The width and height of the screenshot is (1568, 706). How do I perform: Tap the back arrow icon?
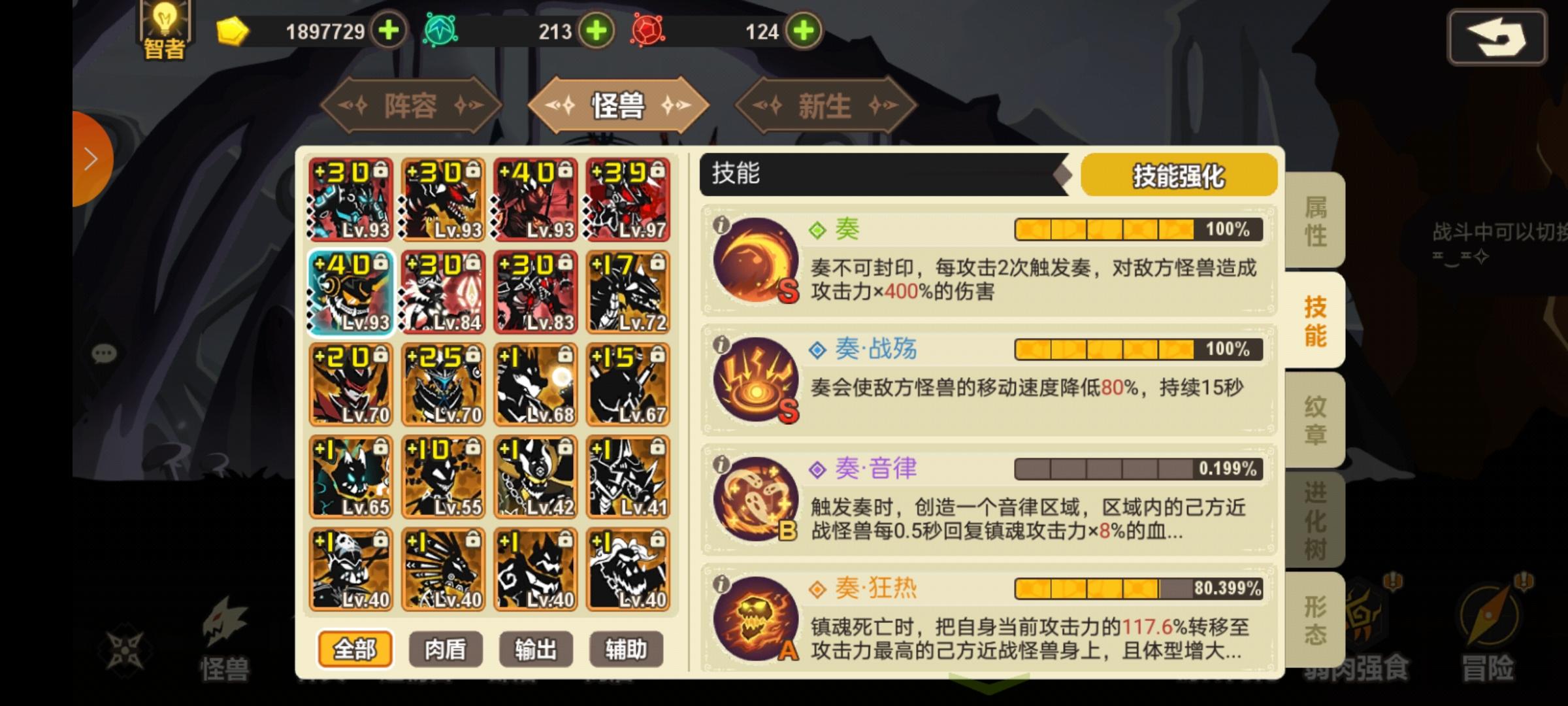coord(1497,37)
